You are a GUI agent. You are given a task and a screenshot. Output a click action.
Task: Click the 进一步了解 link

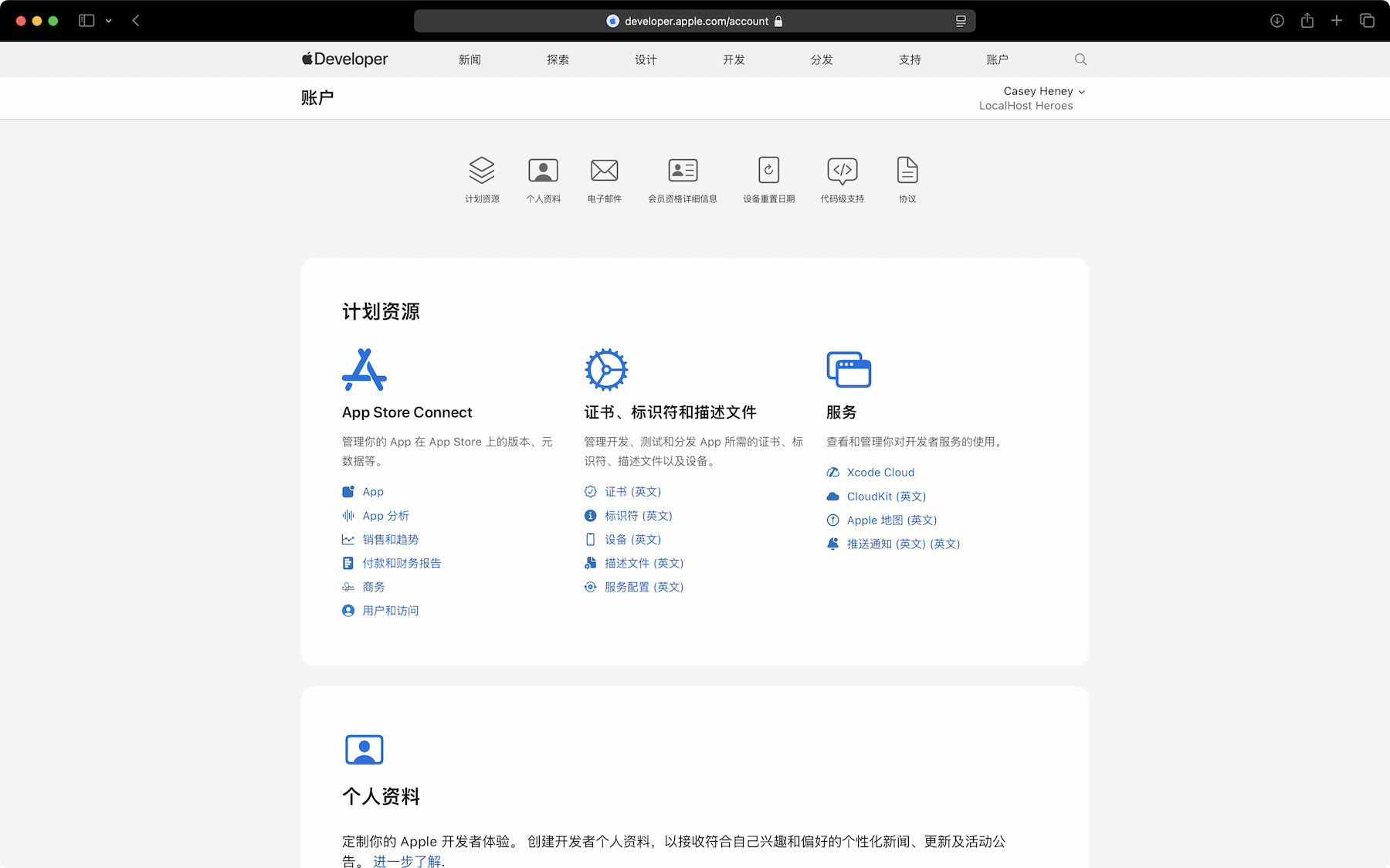tap(408, 861)
